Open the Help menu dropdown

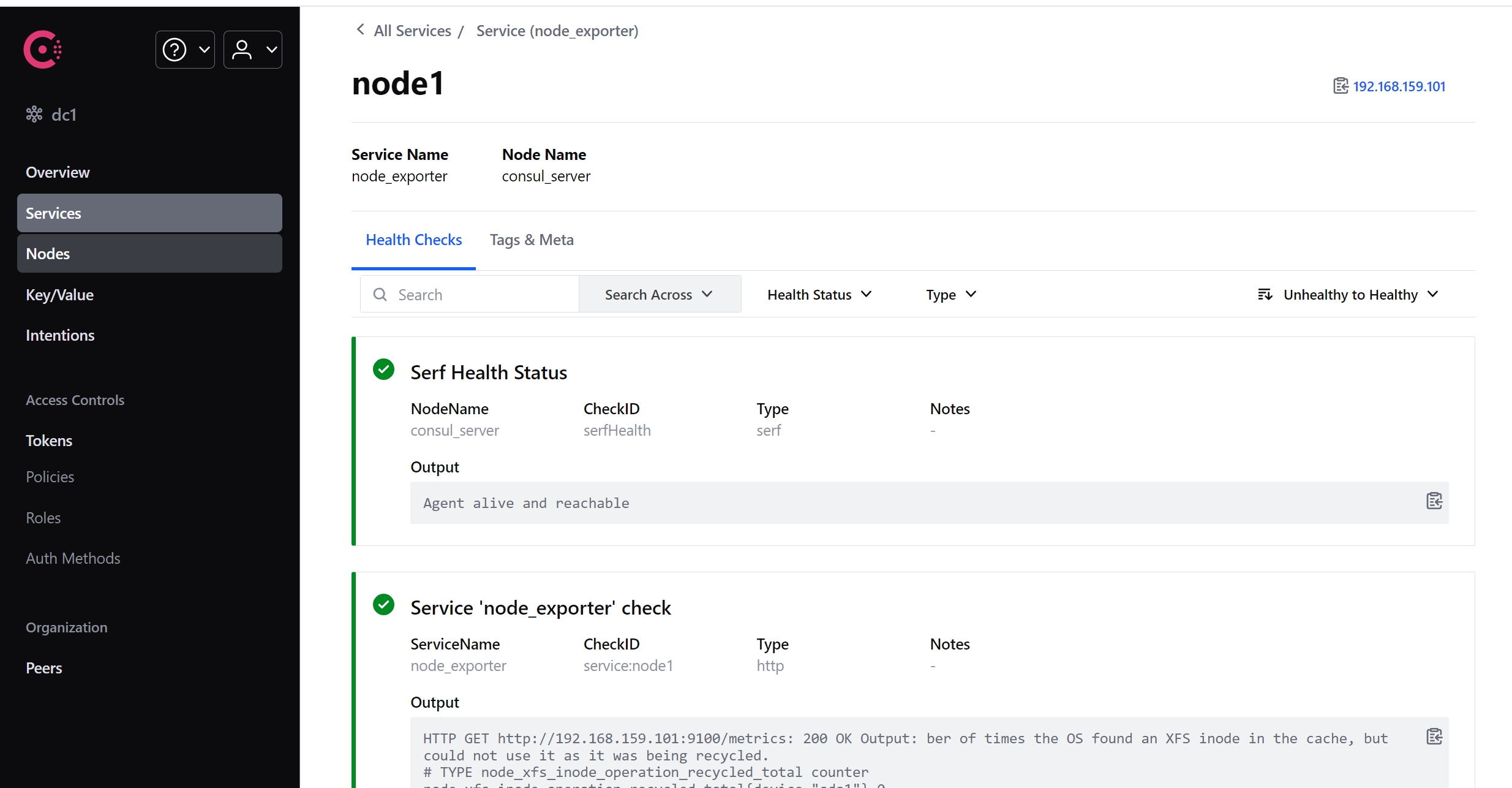coord(185,50)
